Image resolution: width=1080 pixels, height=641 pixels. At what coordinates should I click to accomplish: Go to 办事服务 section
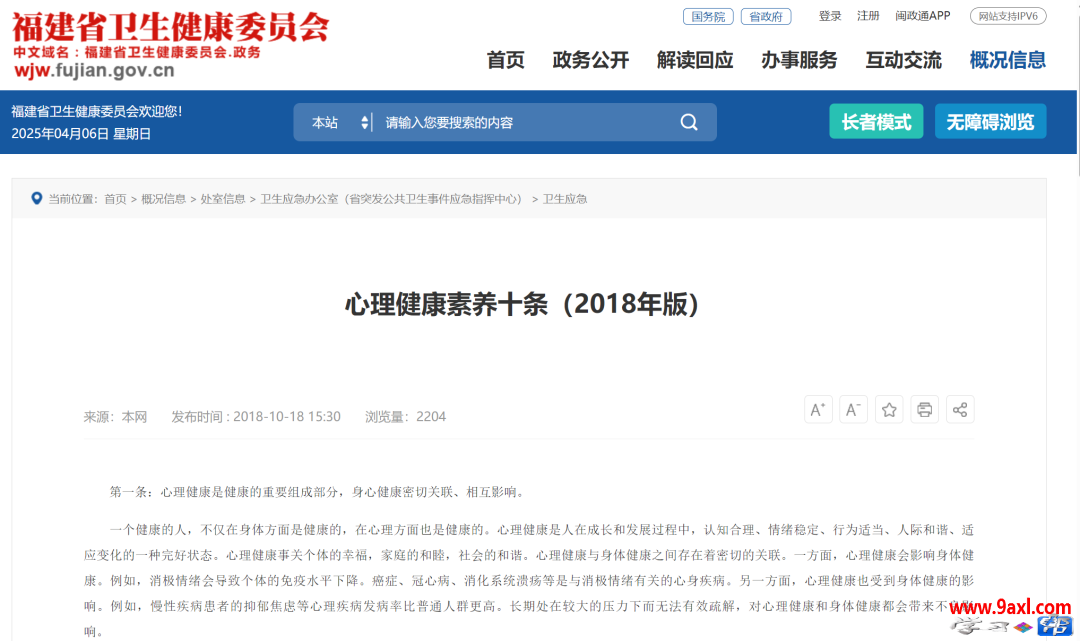pyautogui.click(x=799, y=60)
